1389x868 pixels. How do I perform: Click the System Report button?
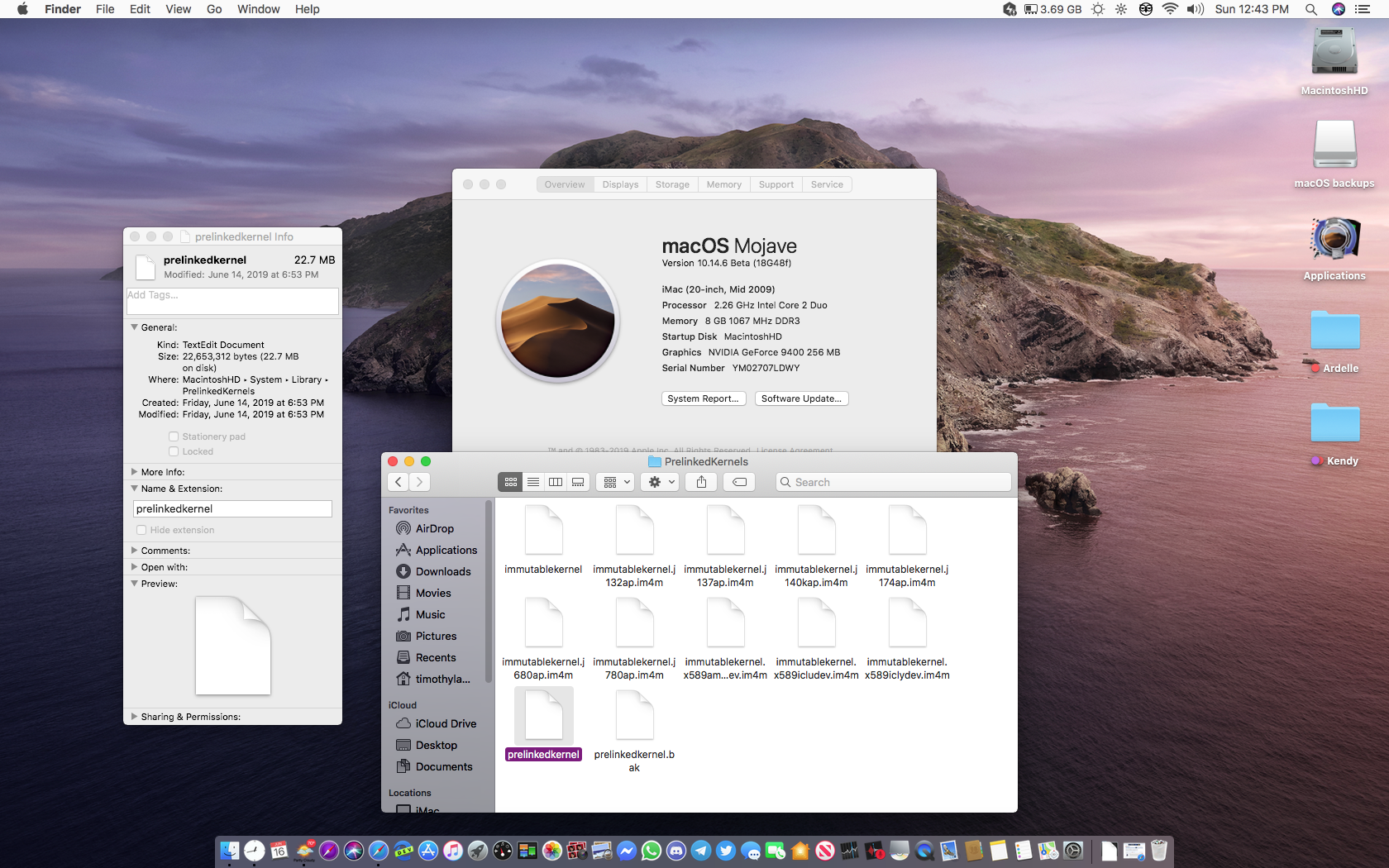tap(704, 398)
